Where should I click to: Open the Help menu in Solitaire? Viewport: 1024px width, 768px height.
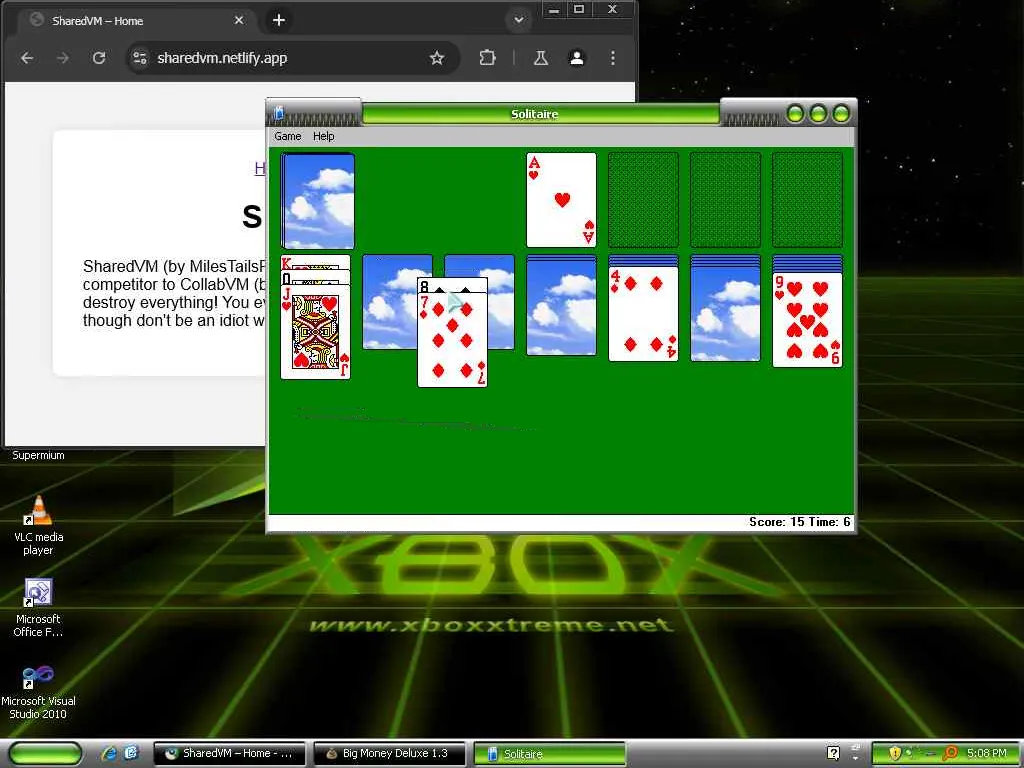click(323, 136)
